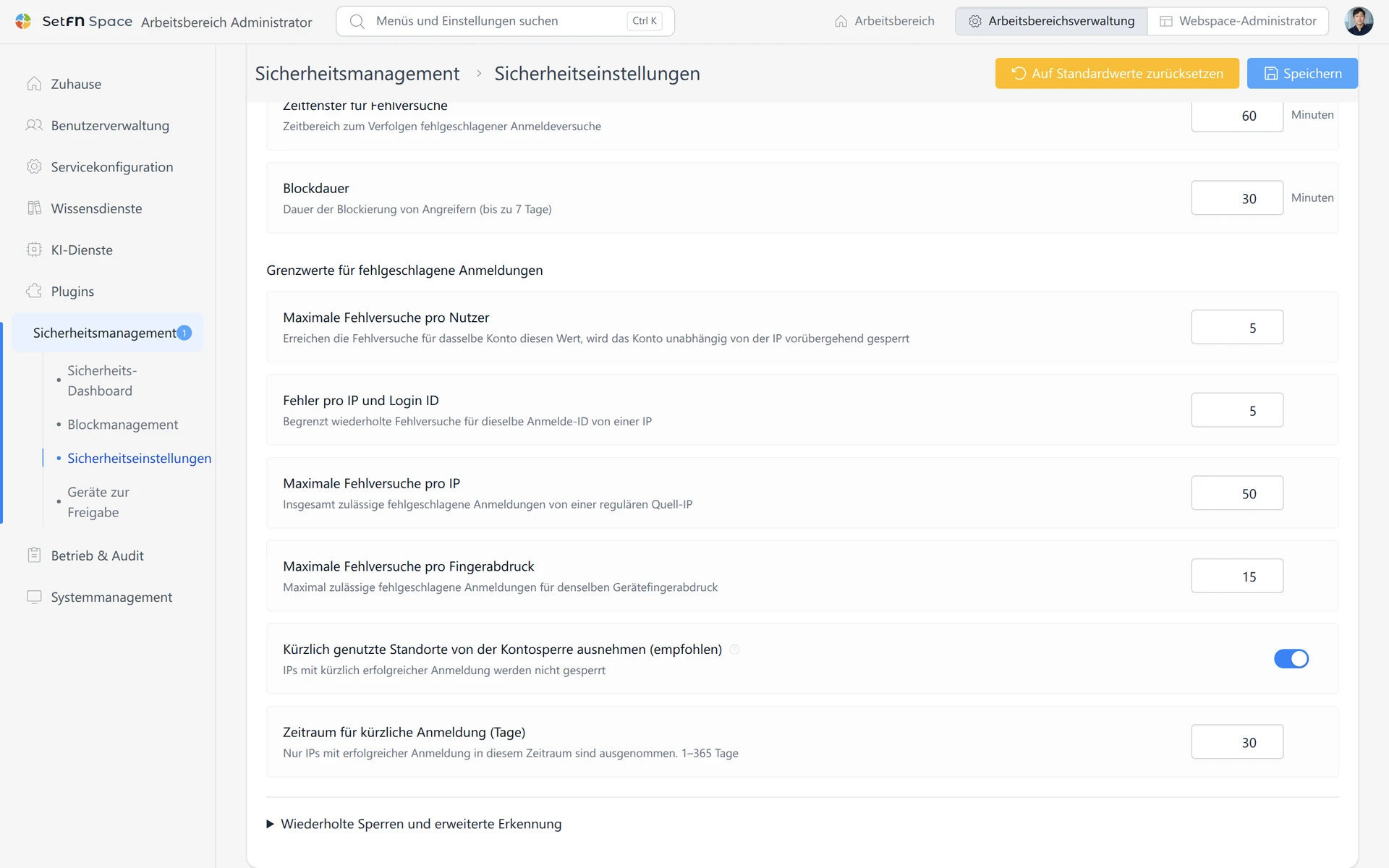Click the Zeitfenster für Fehlversuche input showing 60
This screenshot has height=868, width=1389.
click(x=1237, y=116)
